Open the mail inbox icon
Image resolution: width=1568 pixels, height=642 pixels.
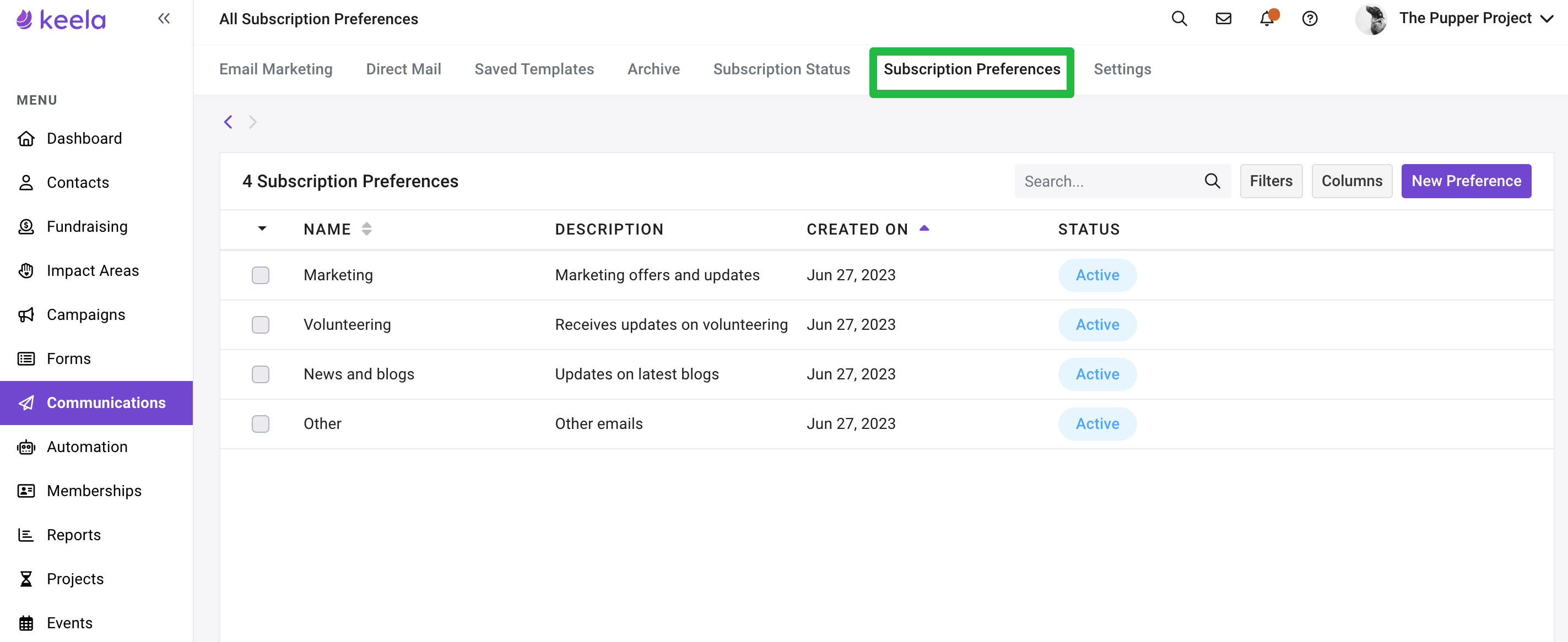1223,19
